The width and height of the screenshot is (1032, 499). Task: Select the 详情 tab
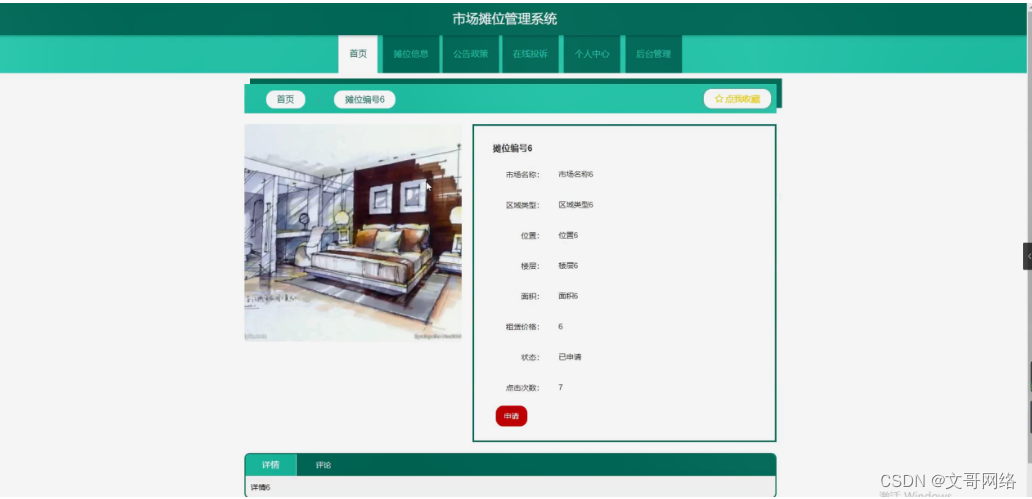[x=271, y=465]
